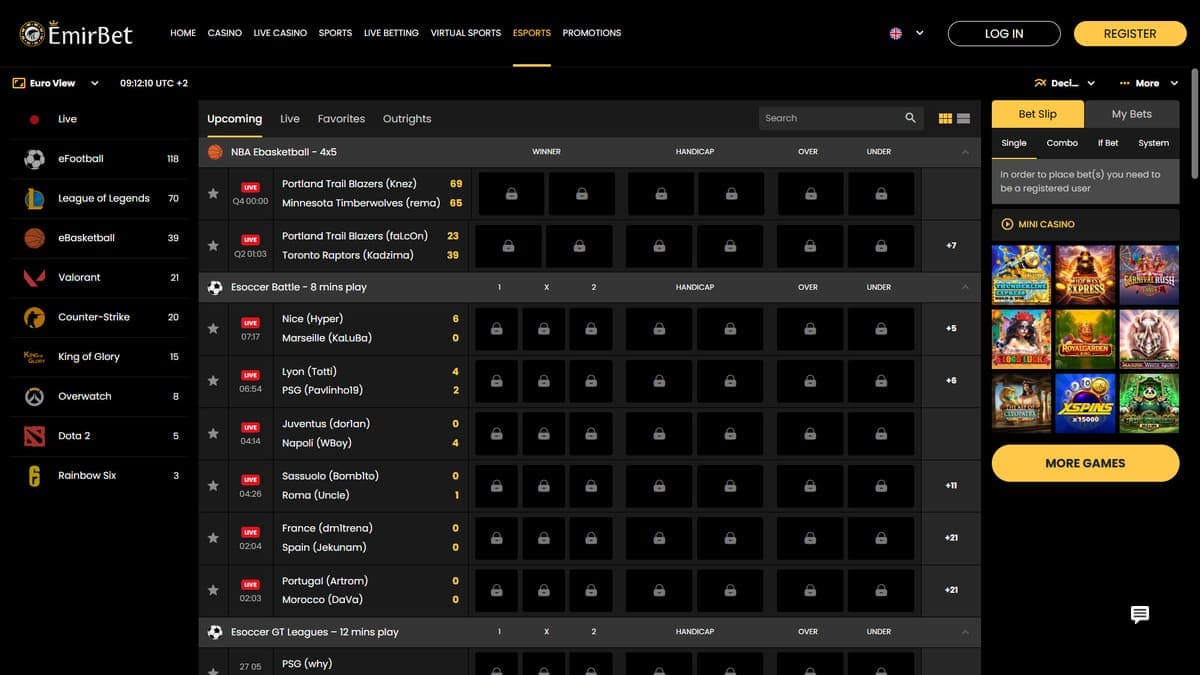Expand +11 markets for Sassuolo vs Roma
Viewport: 1200px width, 675px height.
pos(951,485)
